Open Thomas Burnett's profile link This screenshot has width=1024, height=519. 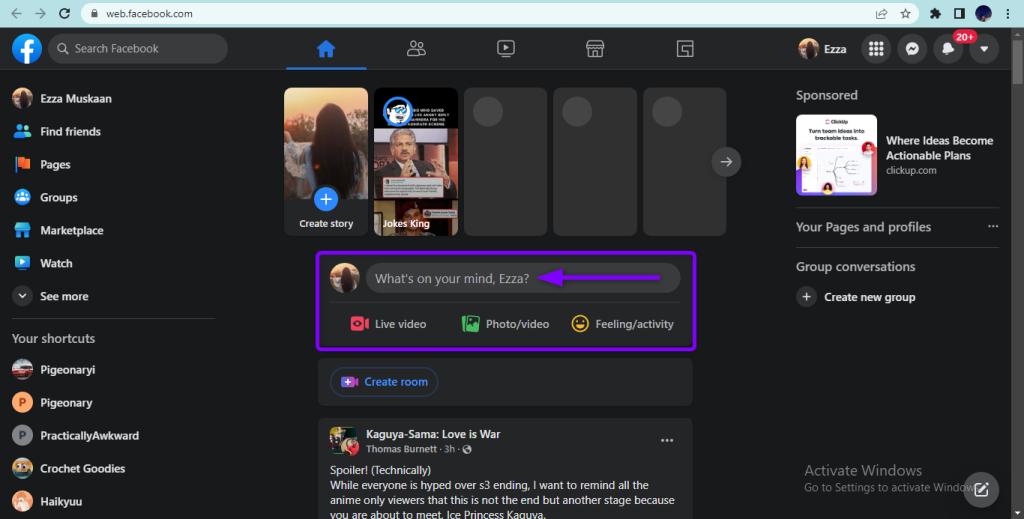coord(401,449)
